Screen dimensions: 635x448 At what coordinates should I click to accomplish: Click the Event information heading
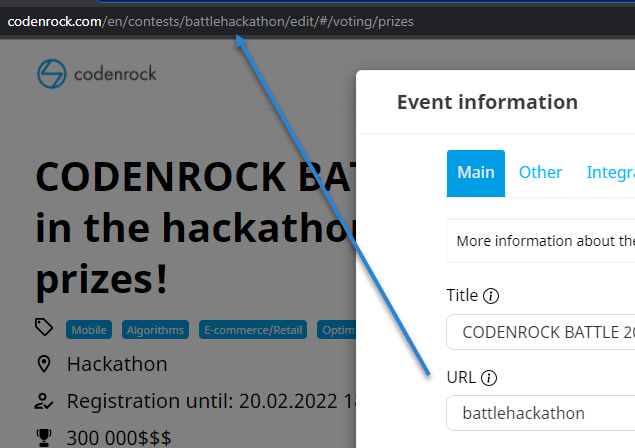(x=487, y=102)
